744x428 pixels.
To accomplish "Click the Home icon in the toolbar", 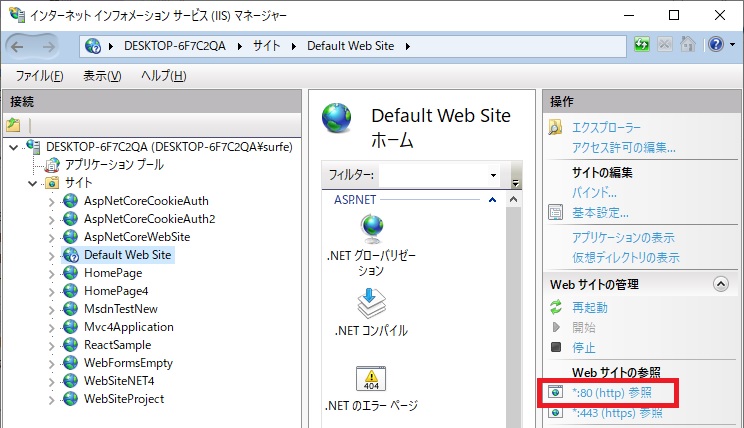I will point(688,45).
